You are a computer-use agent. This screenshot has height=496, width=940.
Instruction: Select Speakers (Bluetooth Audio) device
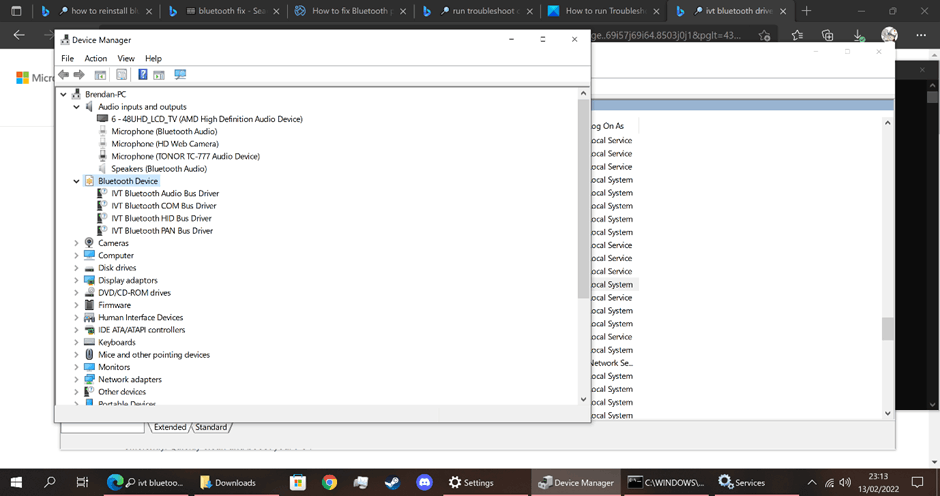[159, 169]
